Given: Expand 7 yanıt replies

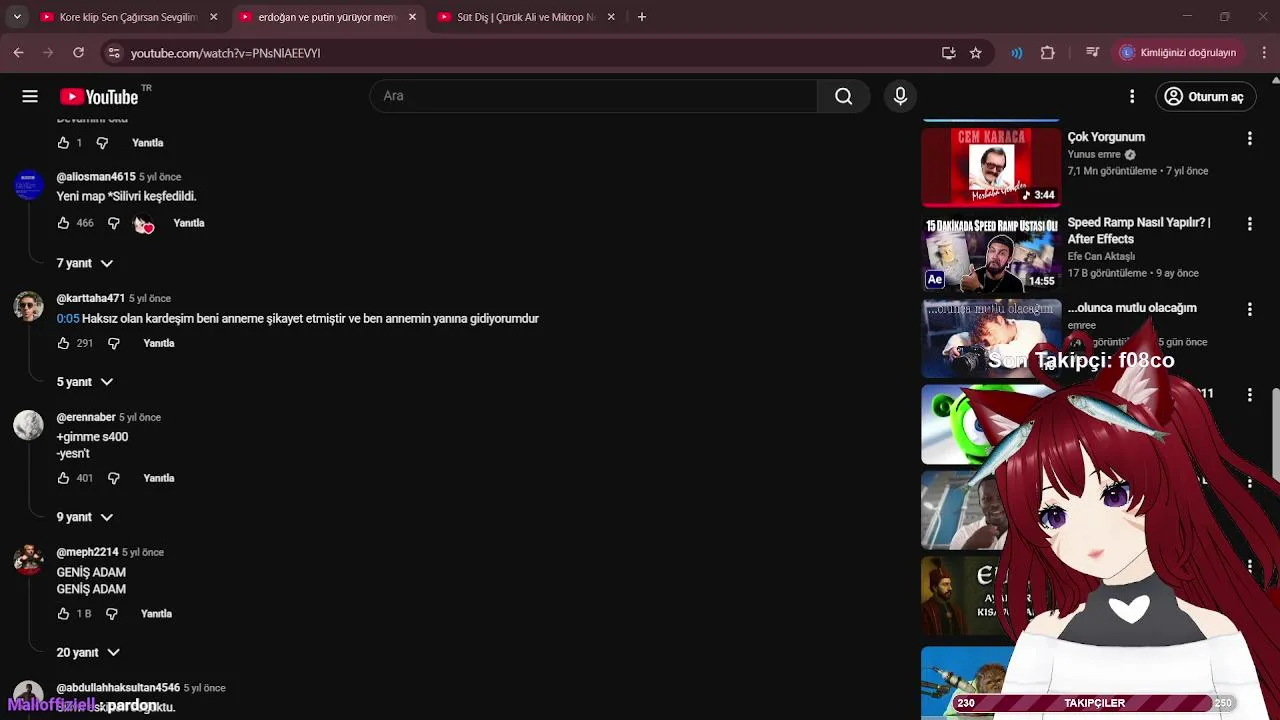Looking at the screenshot, I should point(84,263).
